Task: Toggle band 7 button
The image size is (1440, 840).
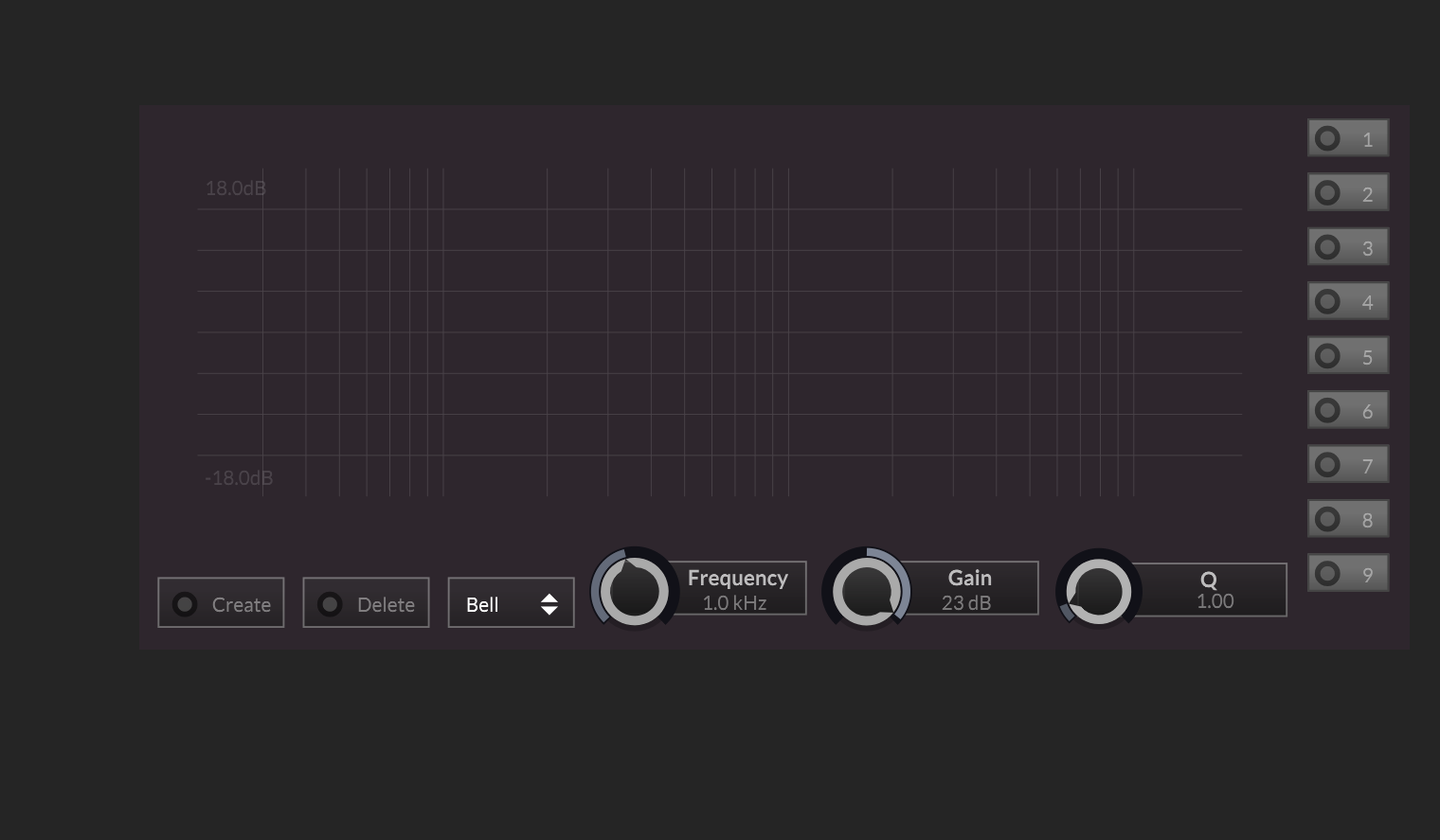Action: pos(1348,465)
